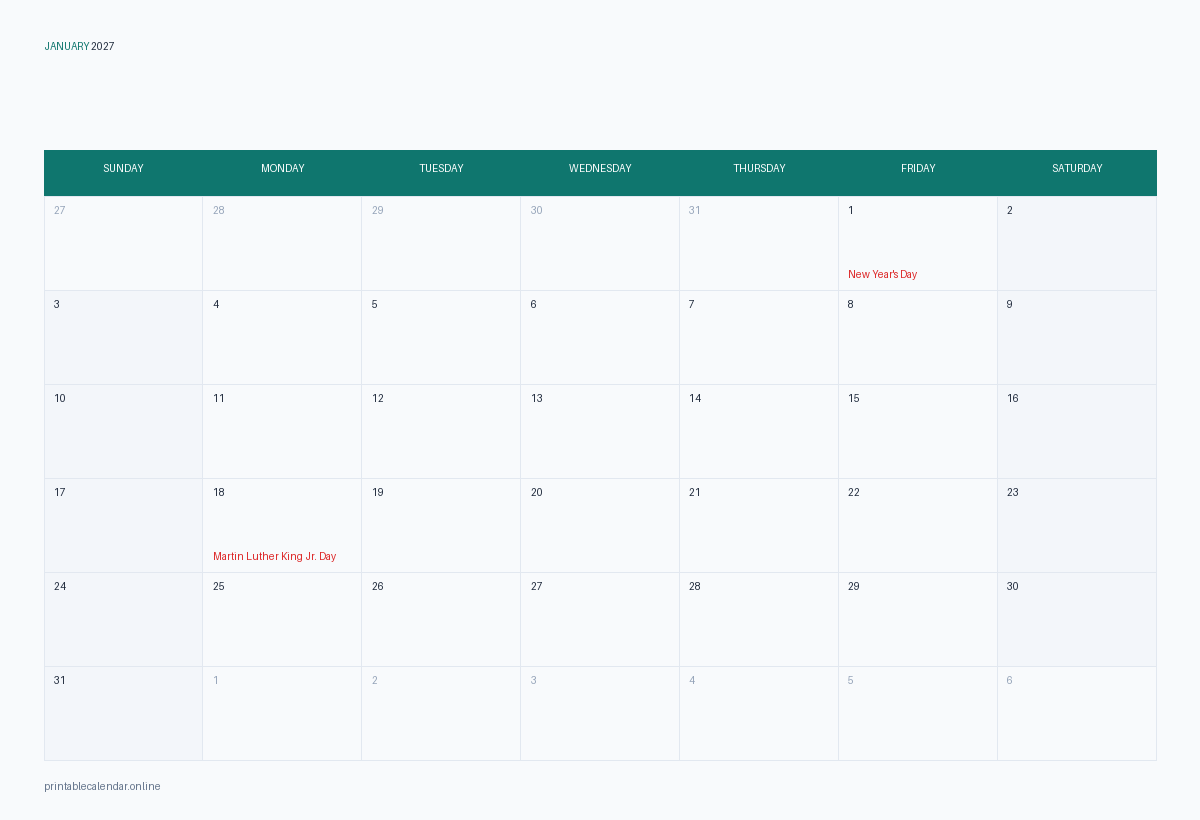Screen dimensions: 1200x820
Task: Click the grayed December 31 date
Action: coord(695,211)
